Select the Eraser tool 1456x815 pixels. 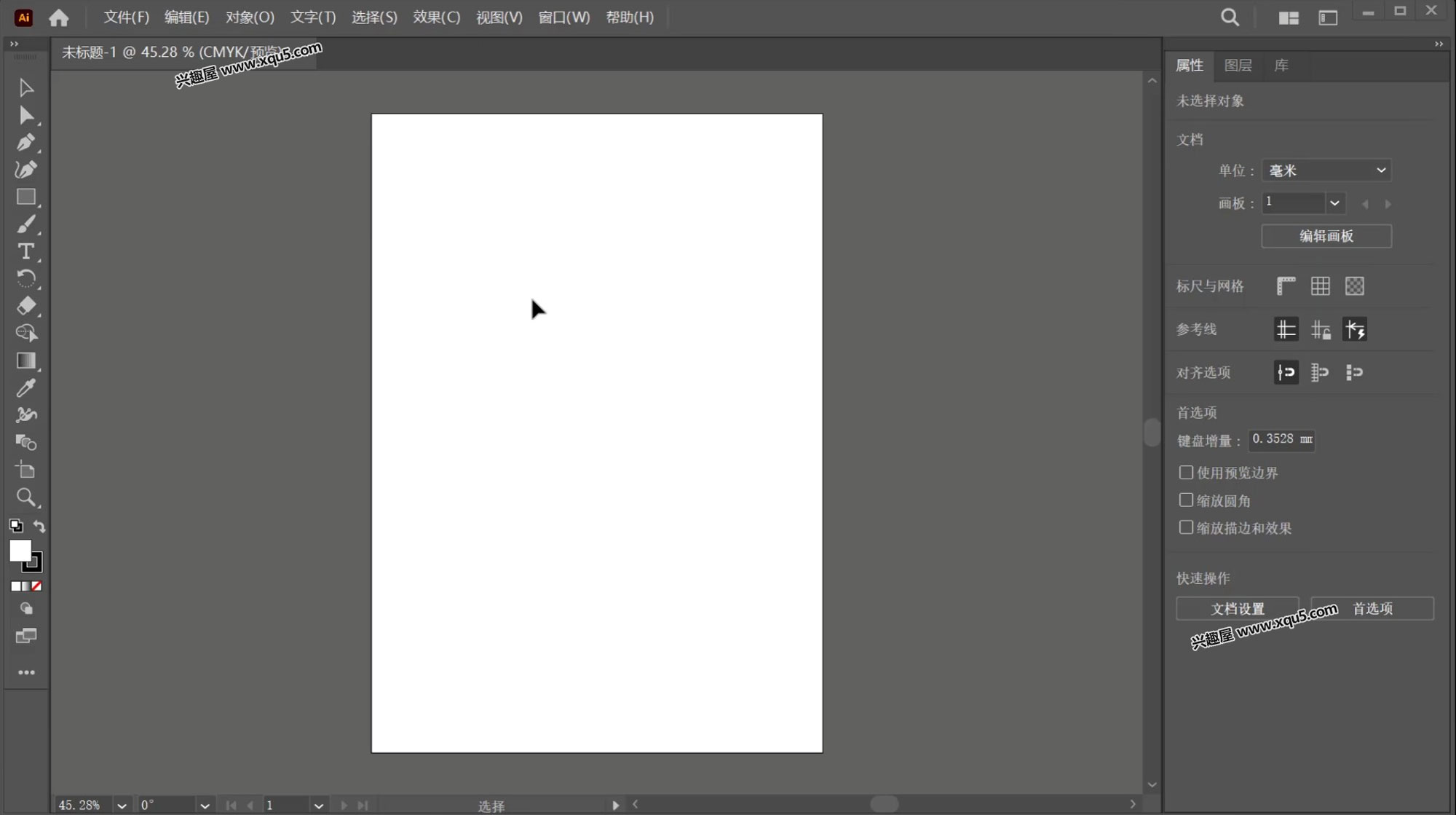pos(26,306)
